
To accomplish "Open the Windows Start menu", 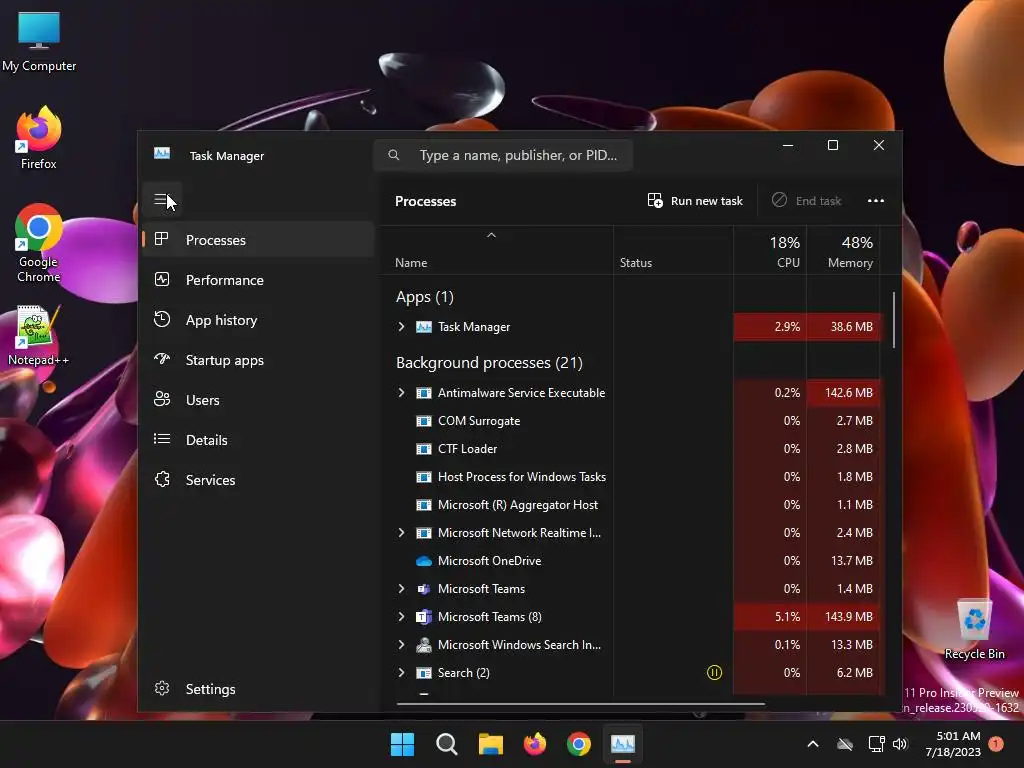I will pyautogui.click(x=402, y=744).
